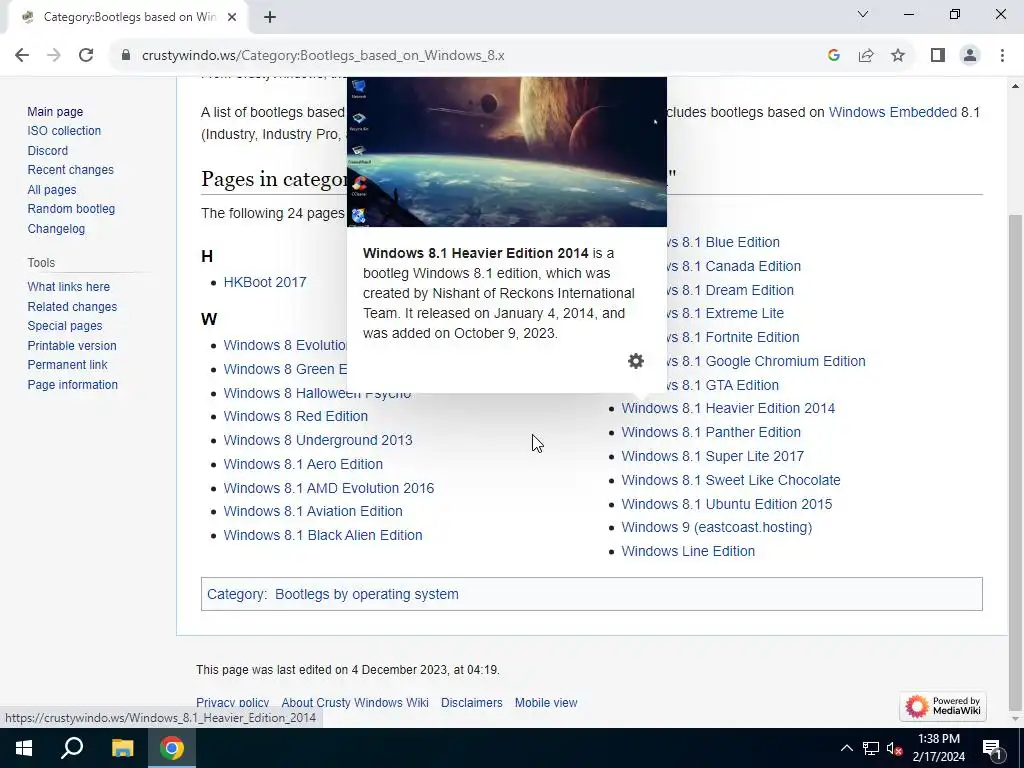Open Changelog link
This screenshot has height=768, width=1024.
pos(56,229)
